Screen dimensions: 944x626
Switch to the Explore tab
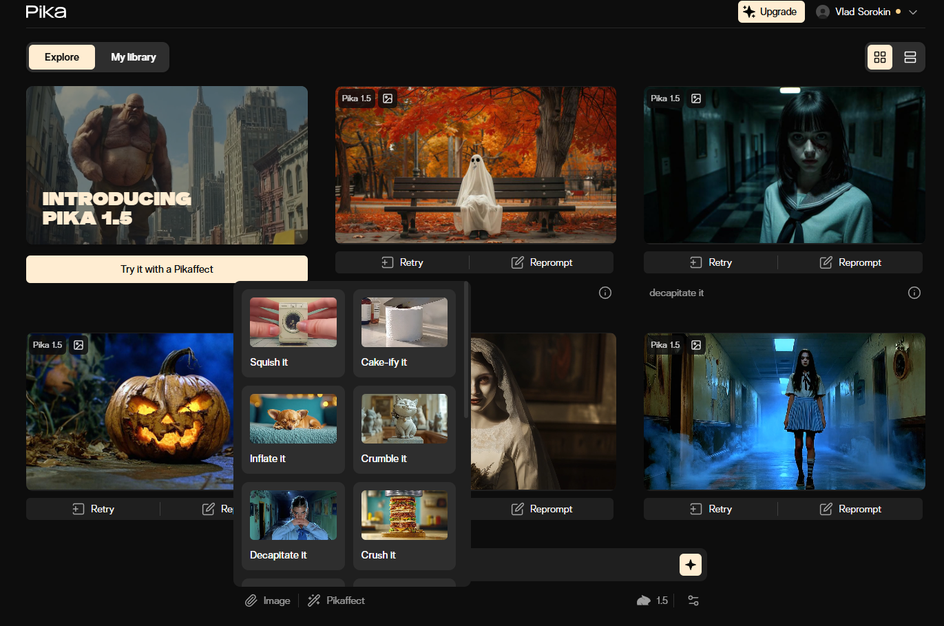pyautogui.click(x=61, y=57)
